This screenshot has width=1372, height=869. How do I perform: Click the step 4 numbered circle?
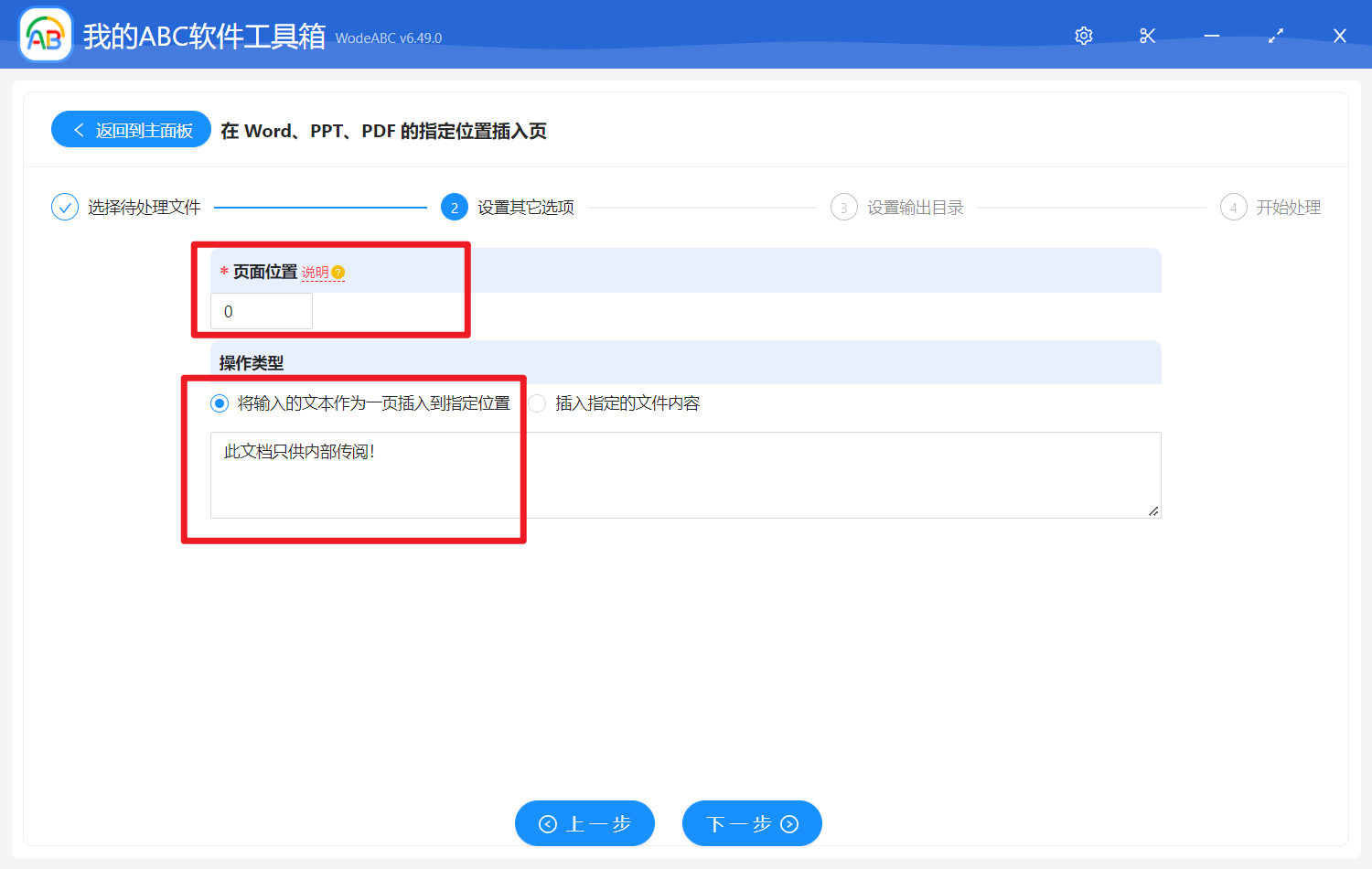[1233, 208]
